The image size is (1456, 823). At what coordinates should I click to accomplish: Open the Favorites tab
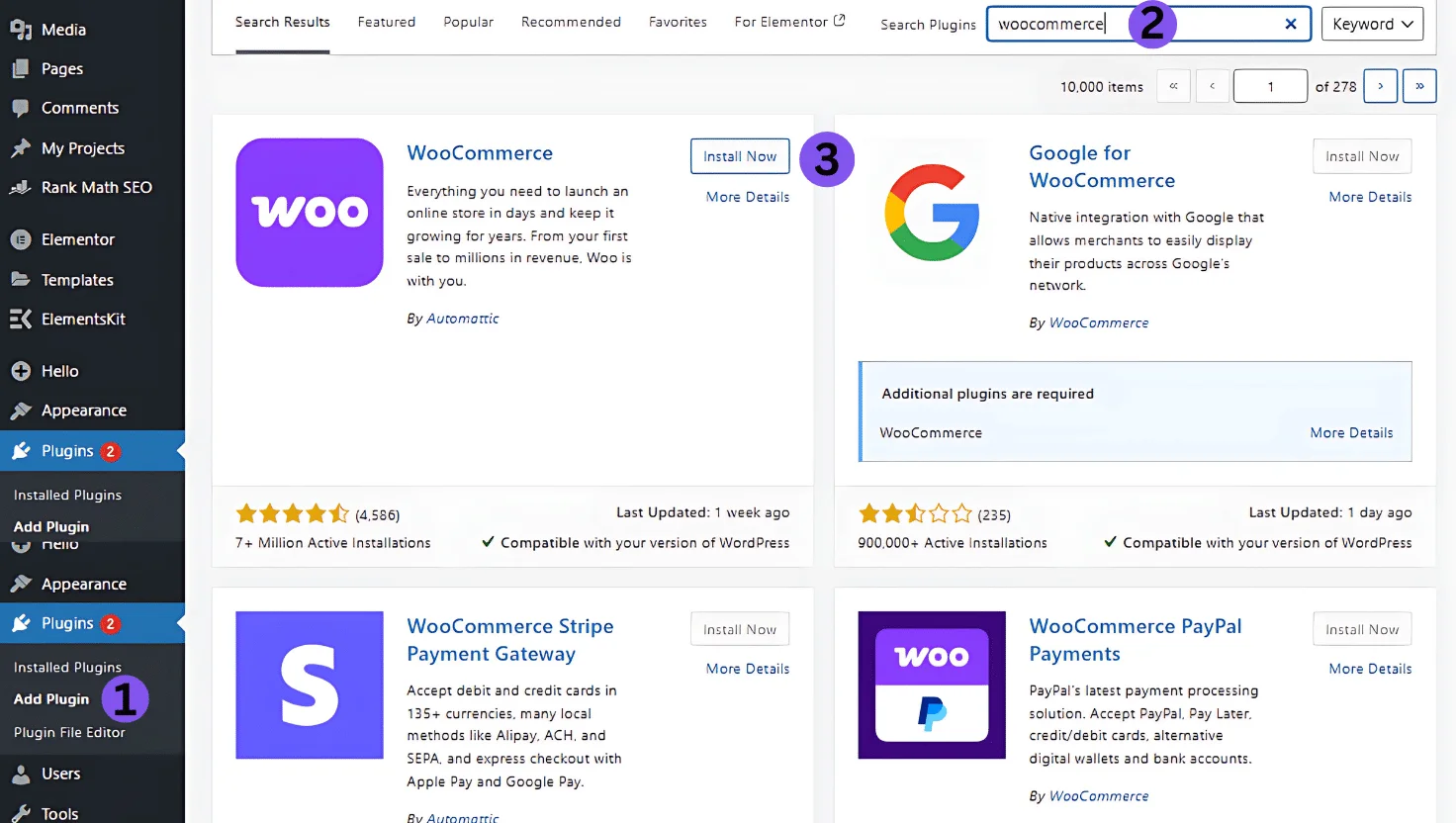click(679, 22)
